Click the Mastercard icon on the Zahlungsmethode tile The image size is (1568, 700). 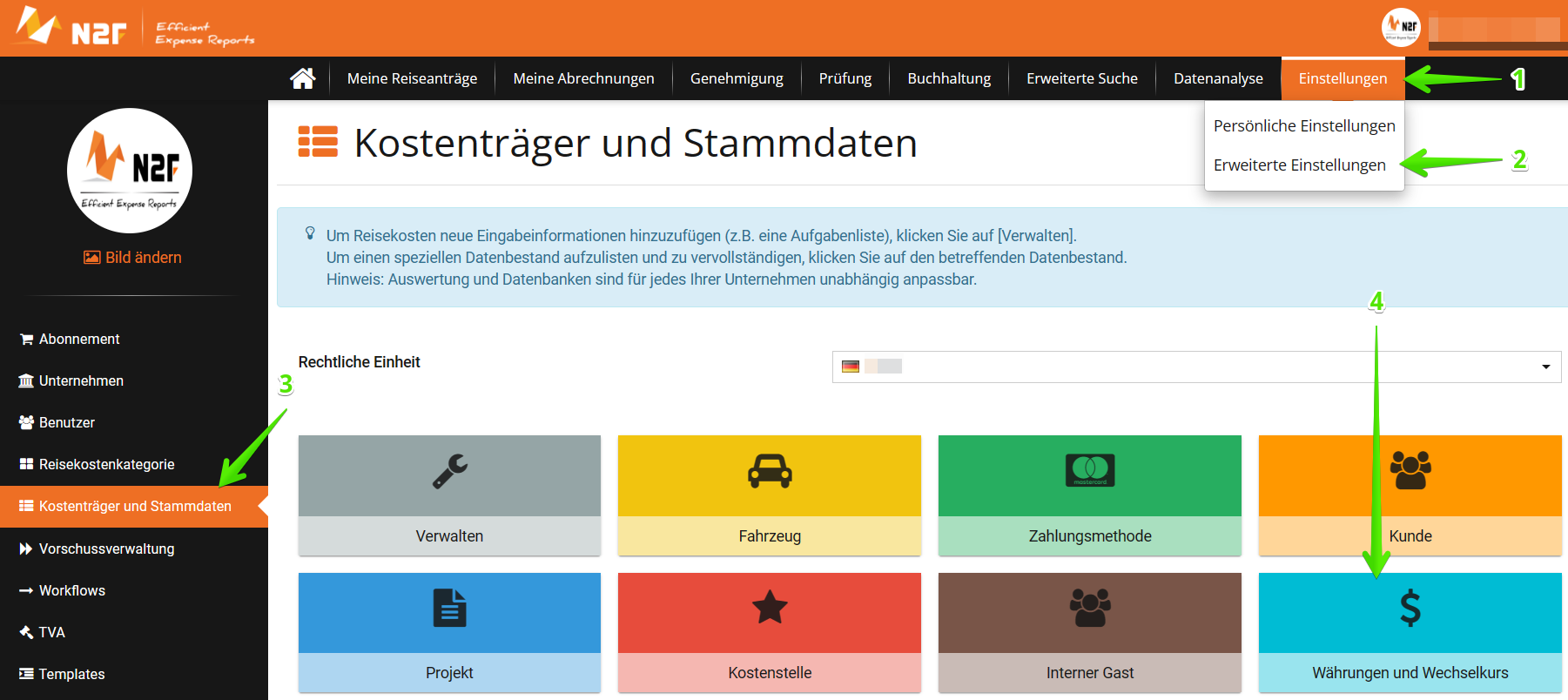click(1090, 471)
